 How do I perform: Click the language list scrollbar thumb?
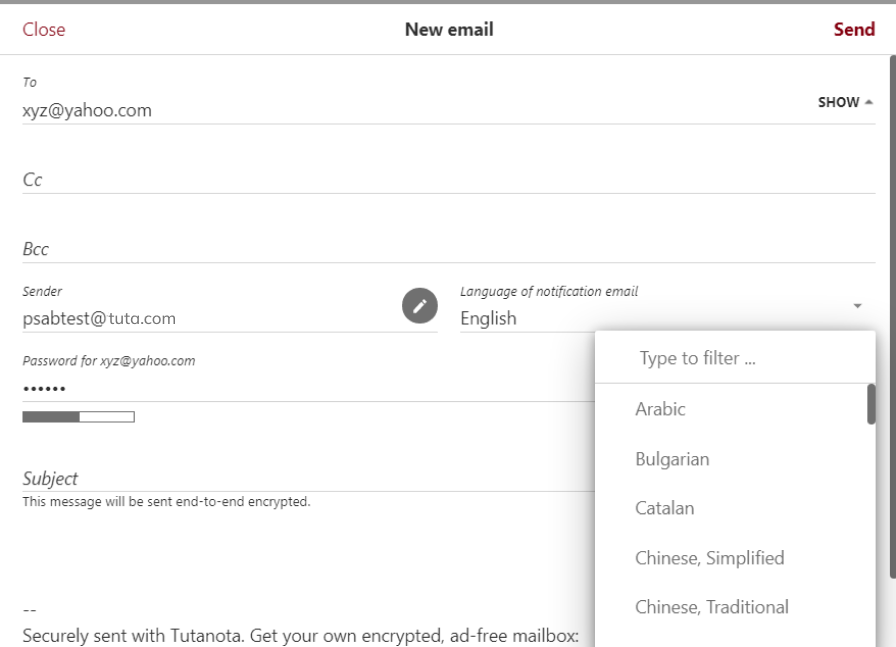click(x=871, y=405)
